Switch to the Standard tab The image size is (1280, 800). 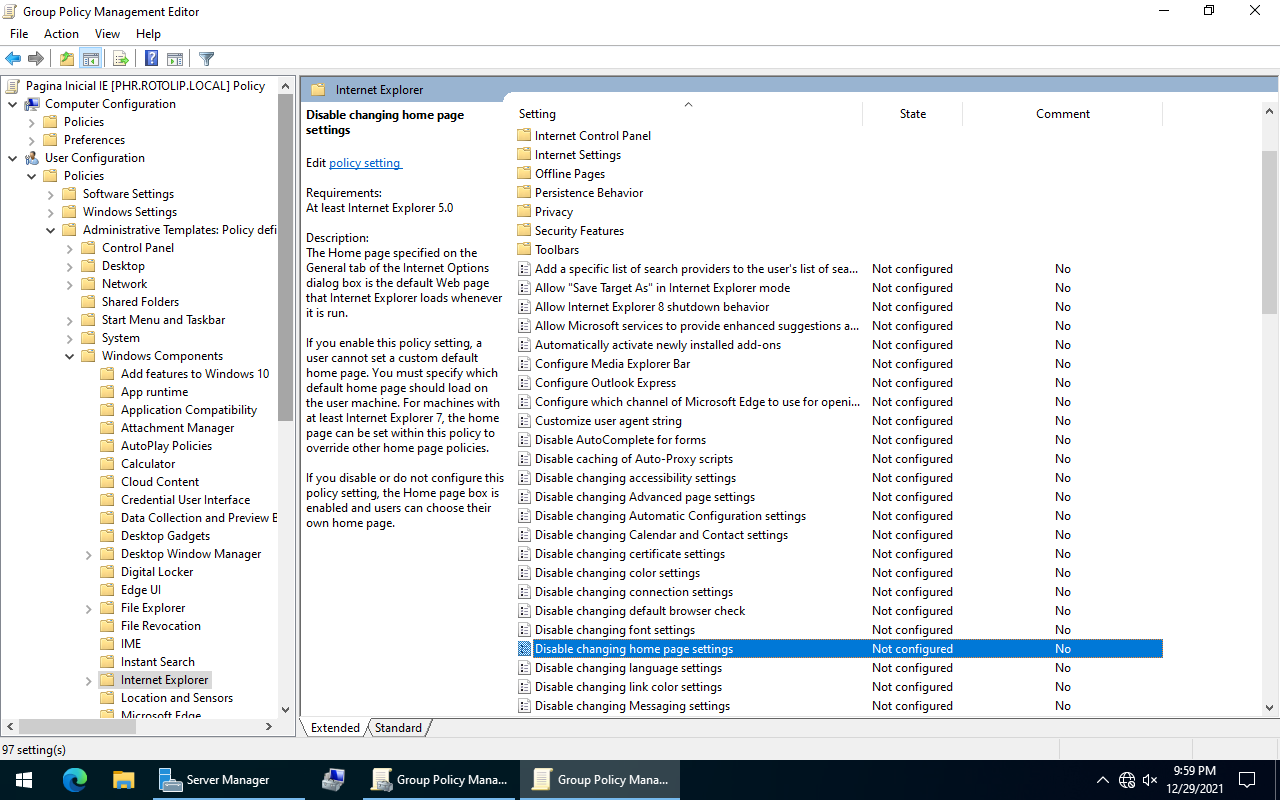pos(398,728)
